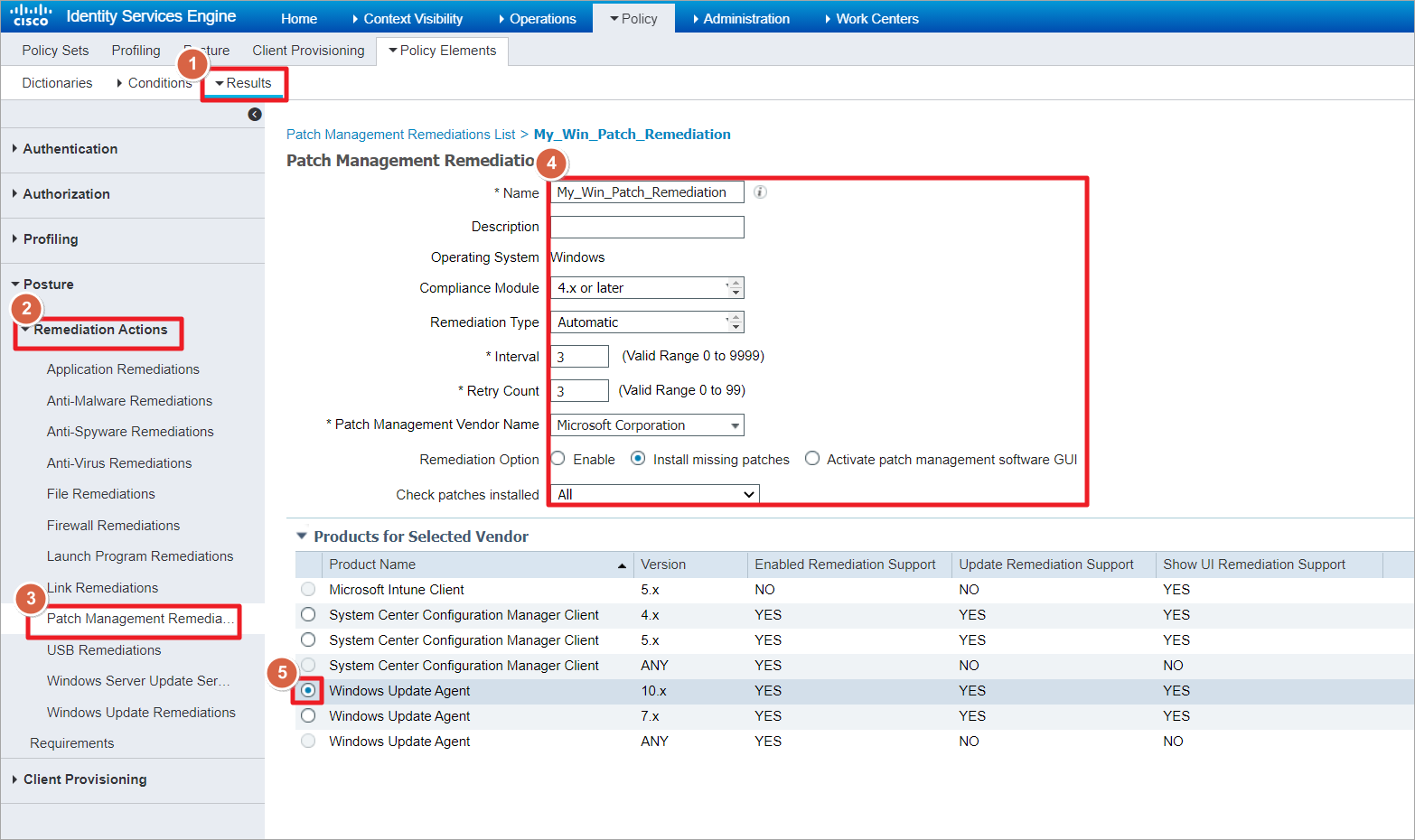Open Anti-Virus Remediations
The height and width of the screenshot is (840, 1415).
[119, 463]
